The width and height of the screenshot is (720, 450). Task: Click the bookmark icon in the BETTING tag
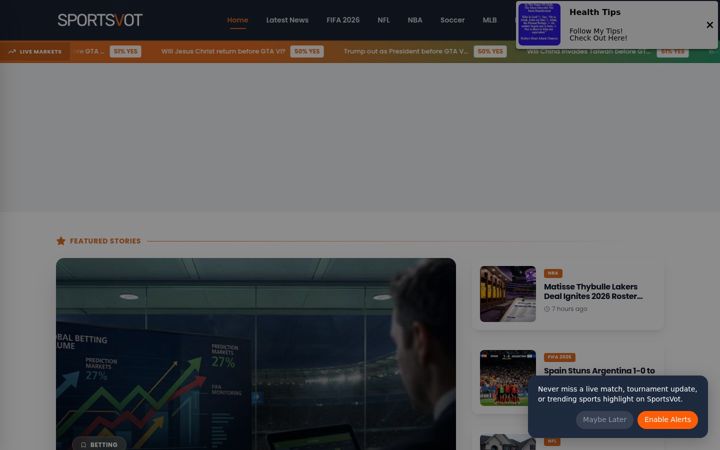[x=83, y=444]
